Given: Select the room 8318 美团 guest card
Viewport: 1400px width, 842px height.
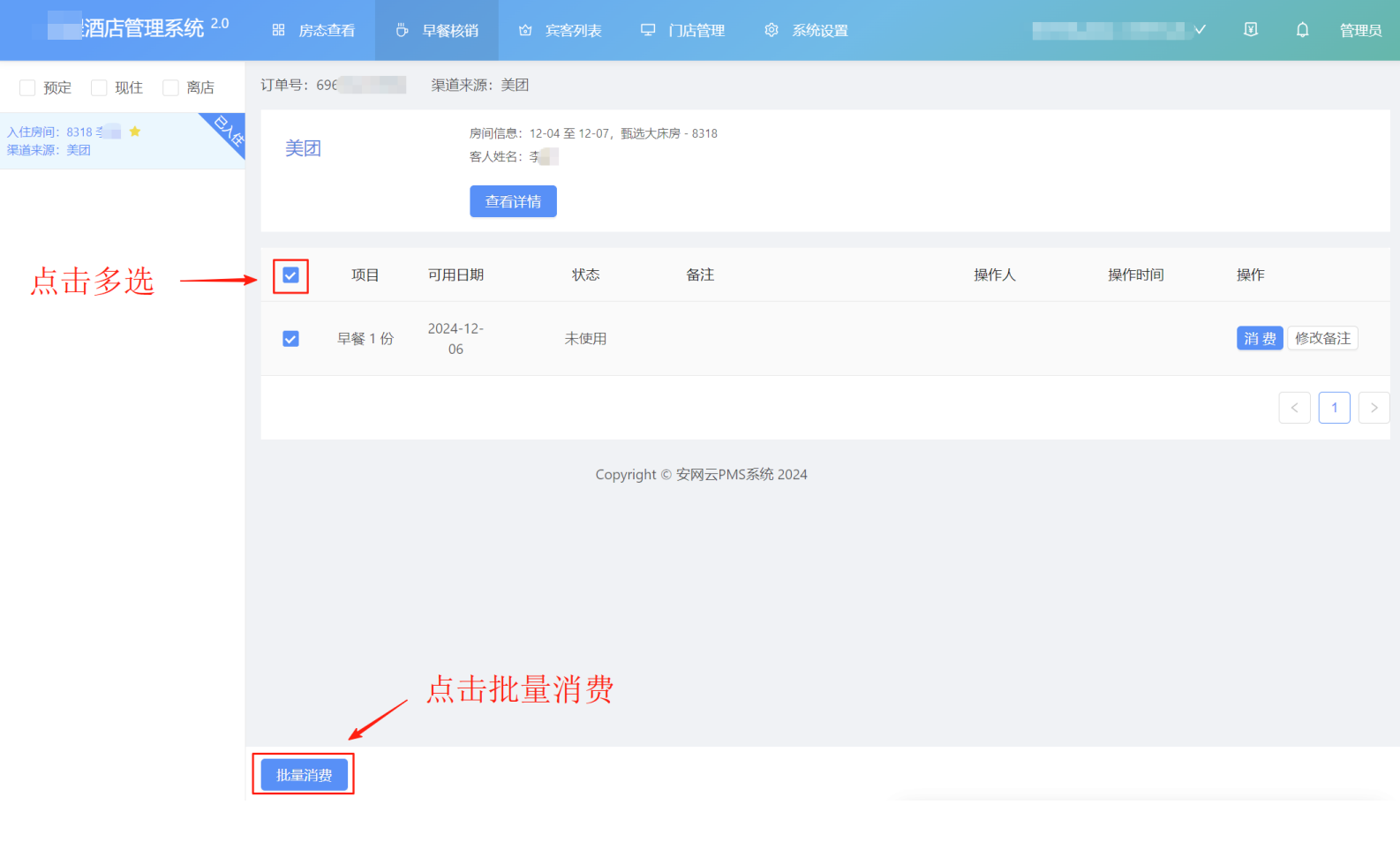Looking at the screenshot, I should [123, 140].
